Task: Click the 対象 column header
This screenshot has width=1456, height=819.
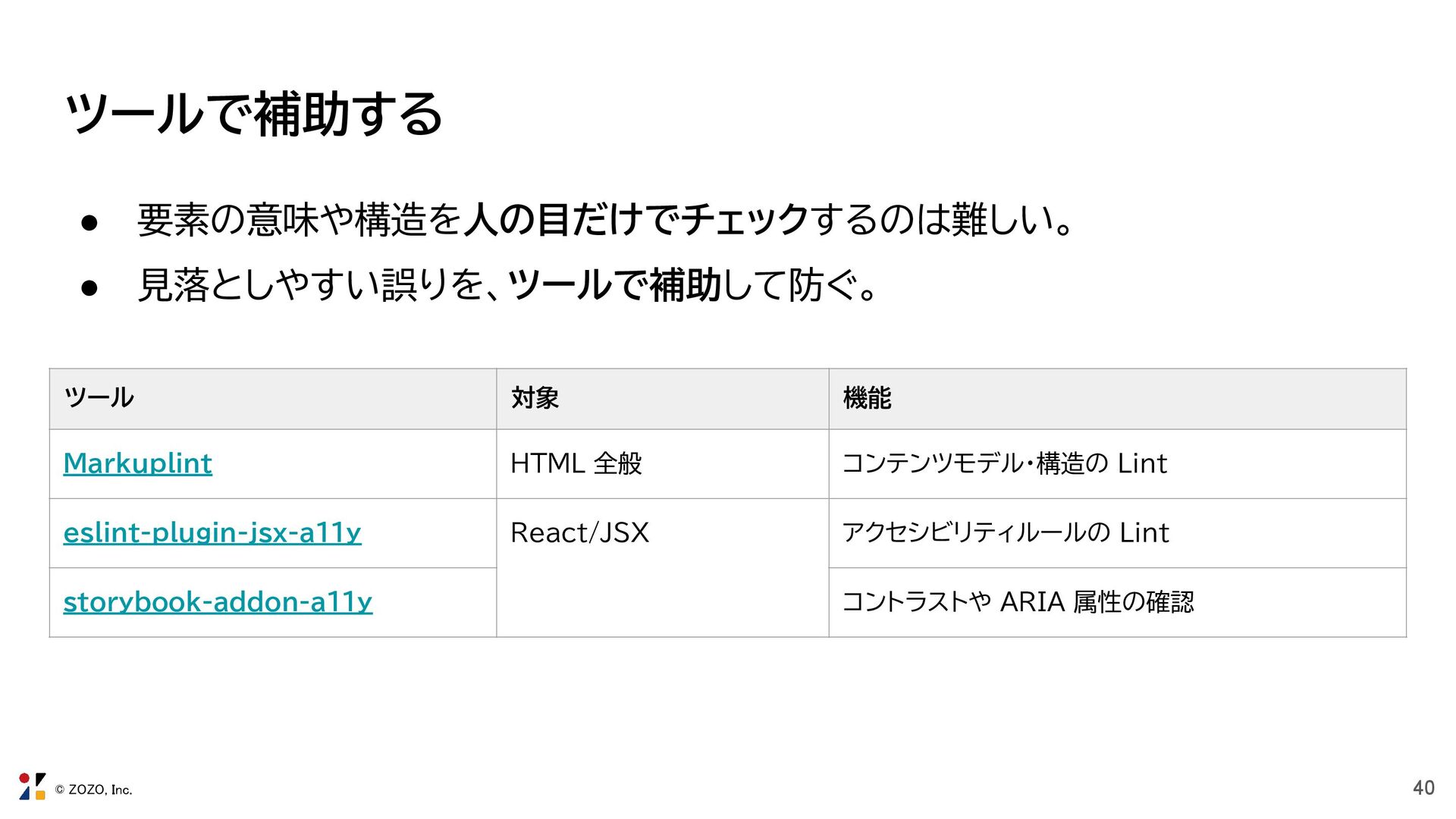Action: click(x=663, y=399)
